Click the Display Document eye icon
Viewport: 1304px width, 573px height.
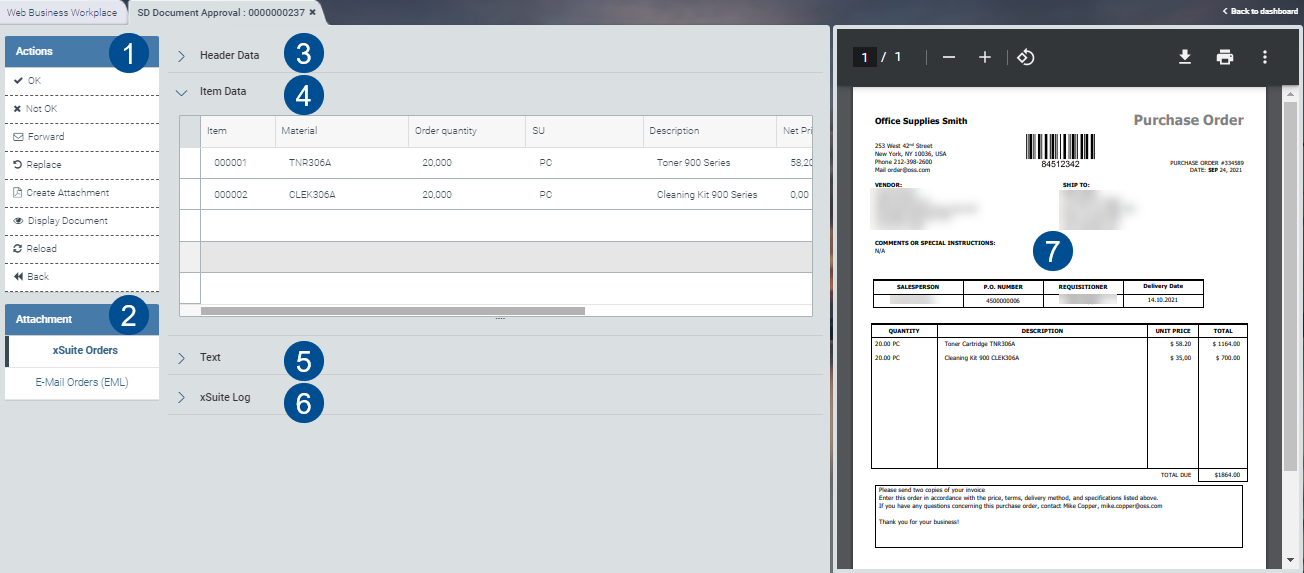coord(18,220)
